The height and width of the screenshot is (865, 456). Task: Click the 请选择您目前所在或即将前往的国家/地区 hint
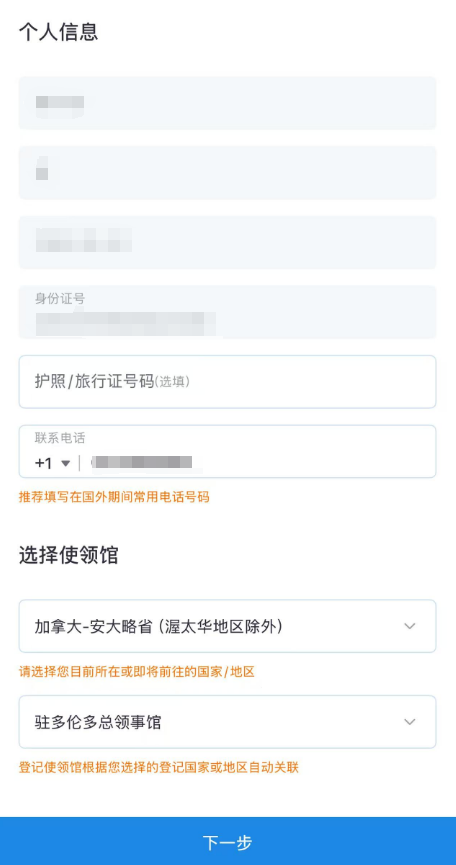point(137,672)
